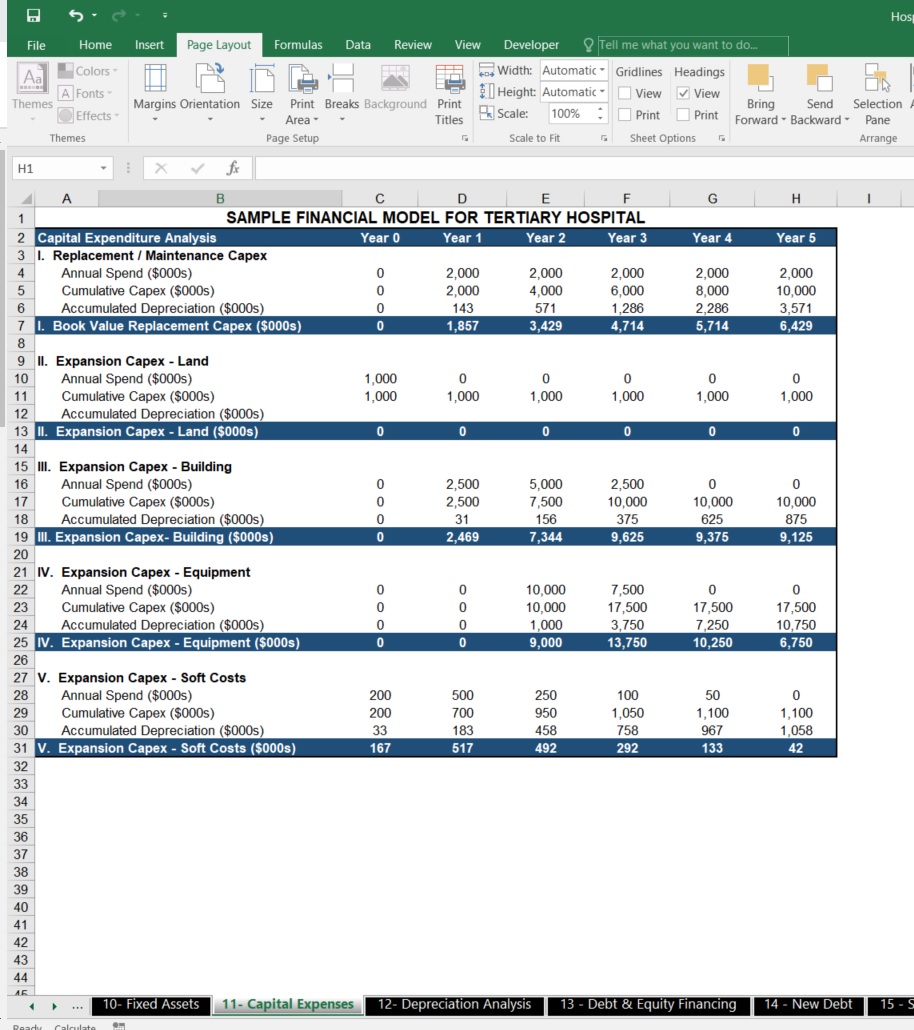Viewport: 914px width, 1030px height.
Task: Open the Breaks menu
Action: click(342, 93)
